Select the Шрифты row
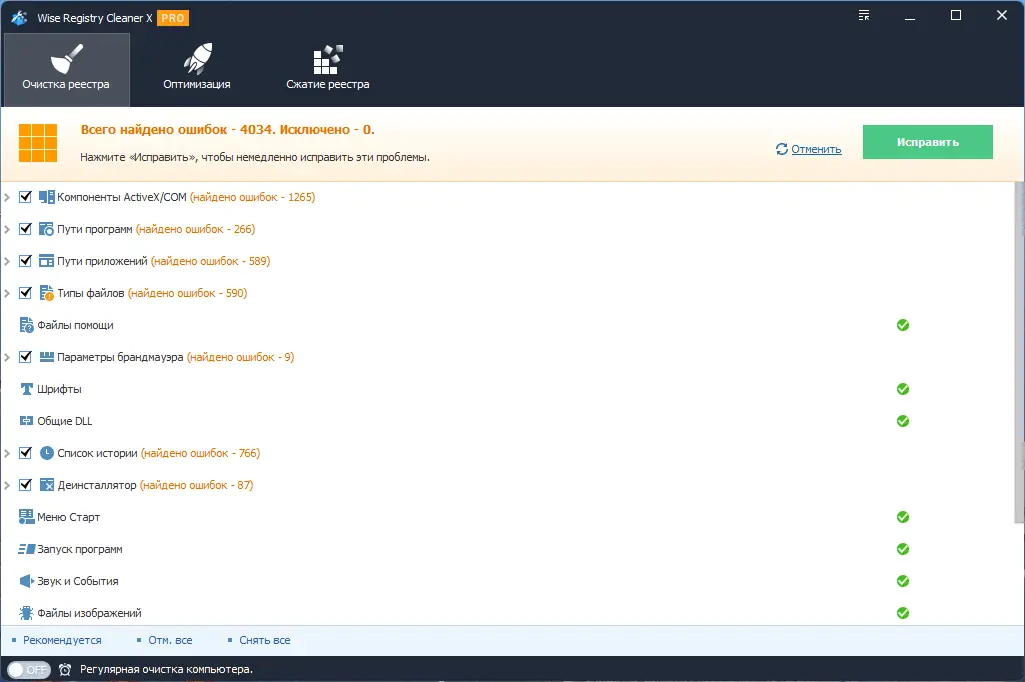1025x682 pixels. pyautogui.click(x=507, y=389)
